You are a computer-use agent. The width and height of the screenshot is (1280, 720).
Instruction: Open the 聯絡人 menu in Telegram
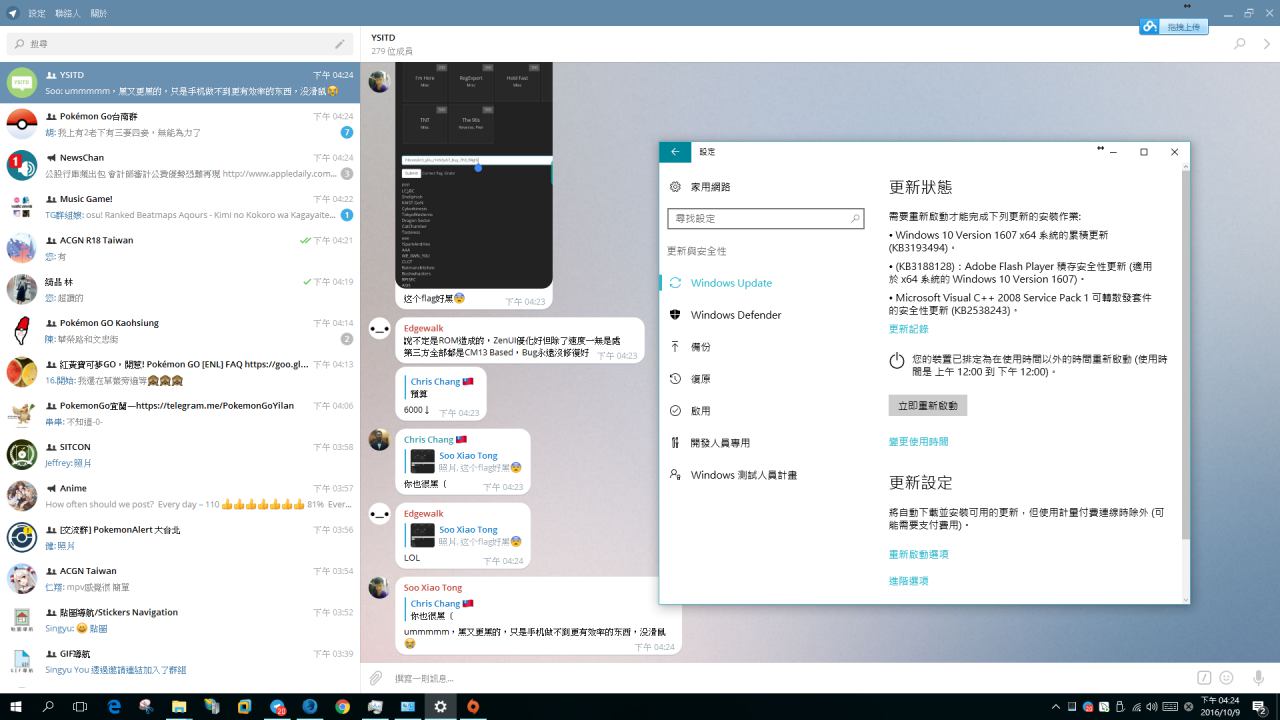(68, 13)
